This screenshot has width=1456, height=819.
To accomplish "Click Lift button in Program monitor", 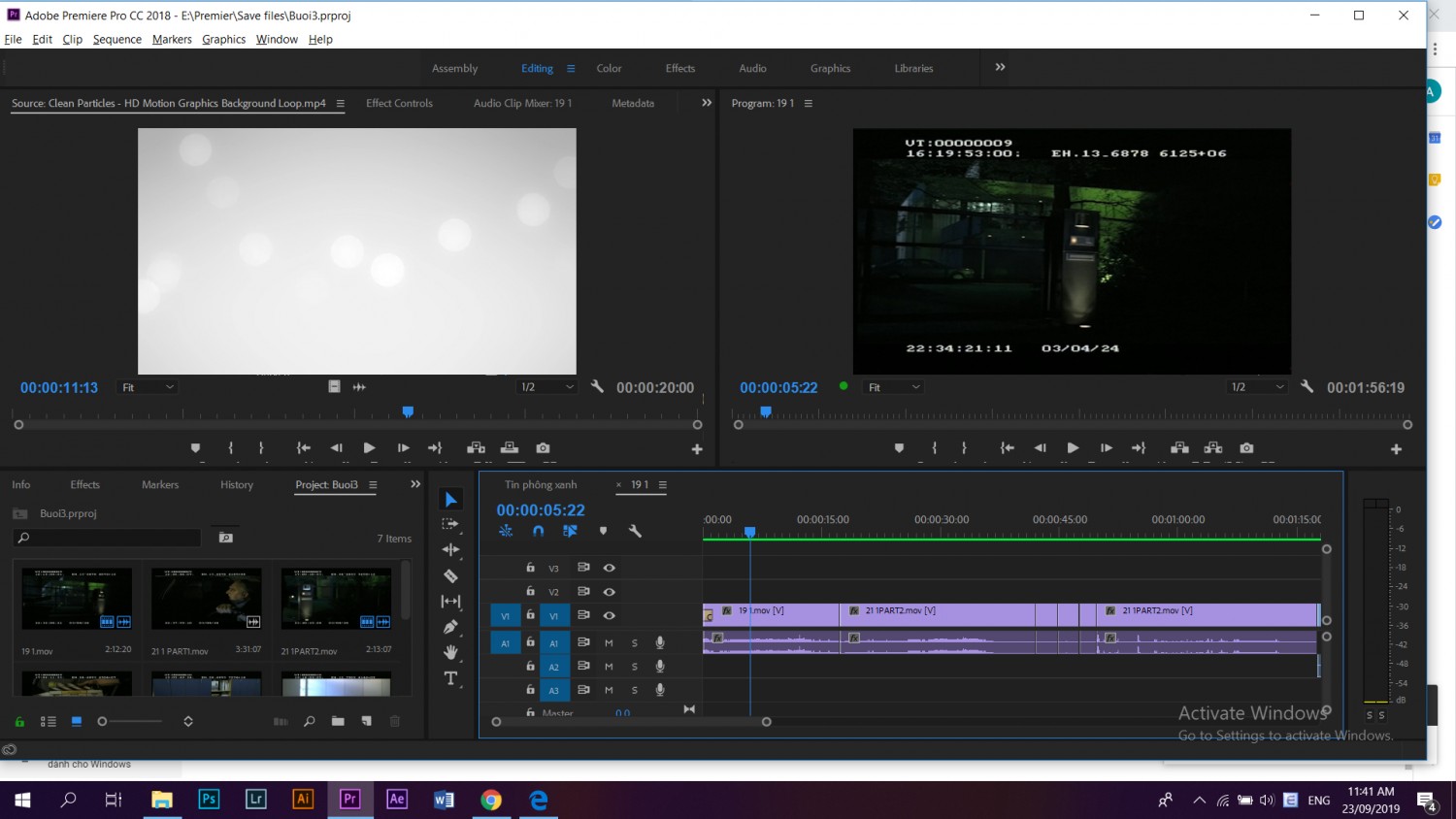I will [1179, 447].
